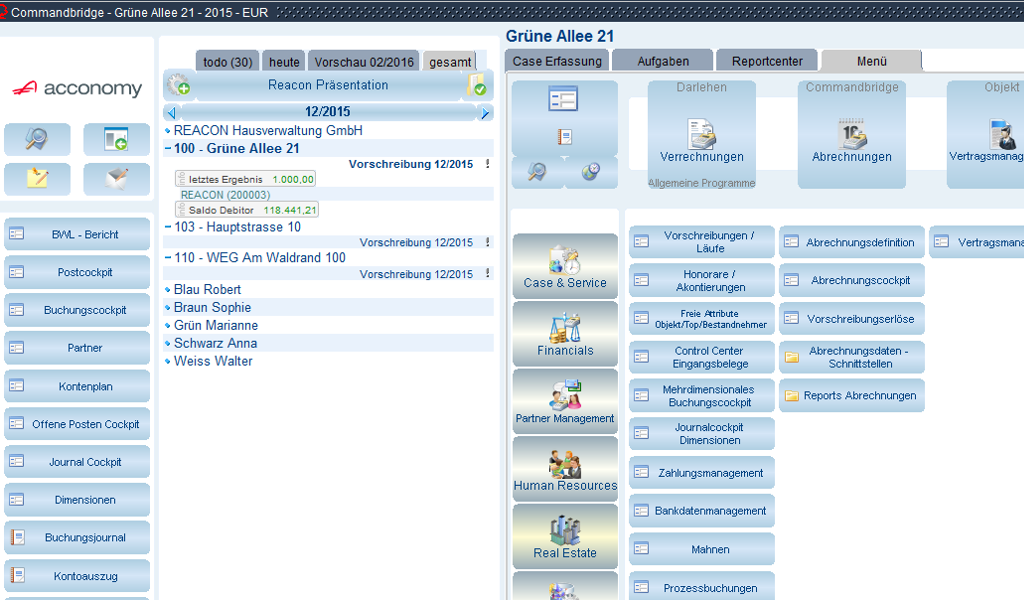This screenshot has width=1024, height=600.
Task: Click the yellow note with pencil icon
Action: click(x=37, y=179)
